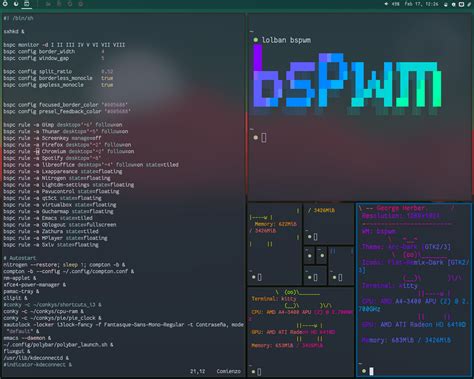Select the active underlined workspace icon in polybar
Viewport: 474px width, 379px height.
[27, 4]
